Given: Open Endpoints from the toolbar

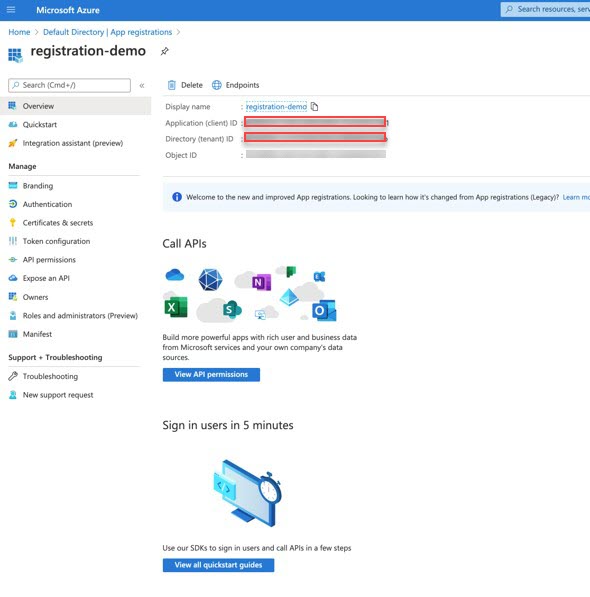Looking at the screenshot, I should point(242,85).
